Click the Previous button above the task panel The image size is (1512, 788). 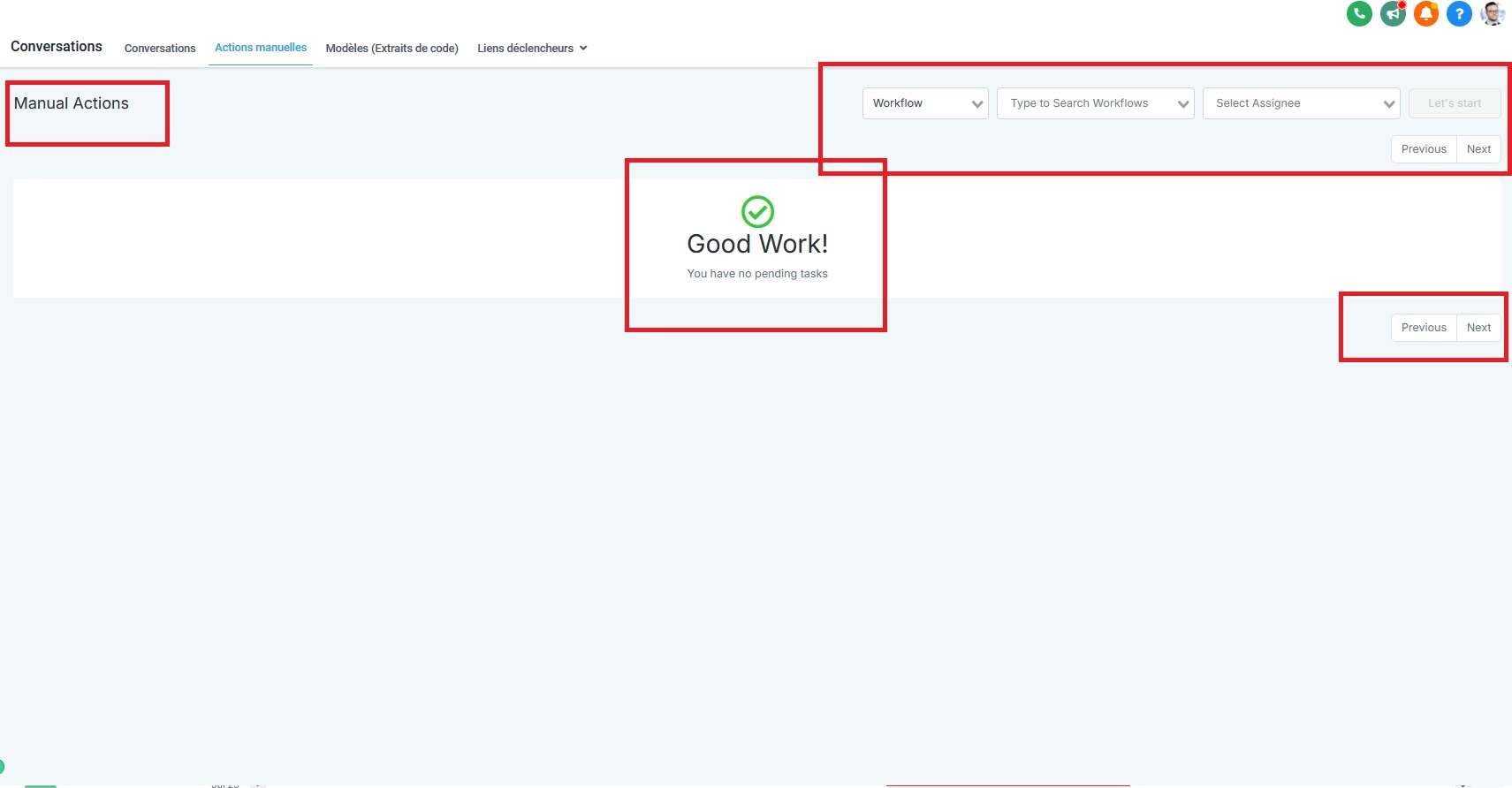(1424, 149)
